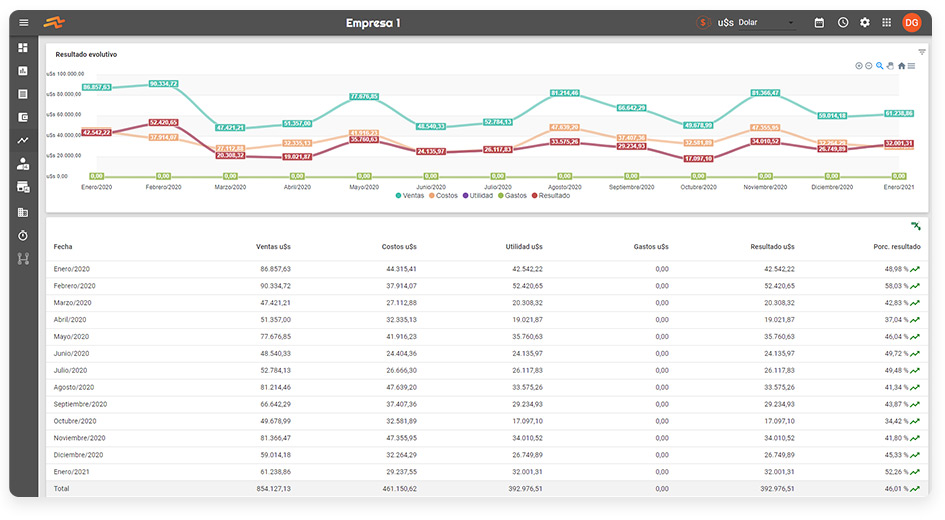Click the Total ventas value 854.127,13

click(274, 489)
